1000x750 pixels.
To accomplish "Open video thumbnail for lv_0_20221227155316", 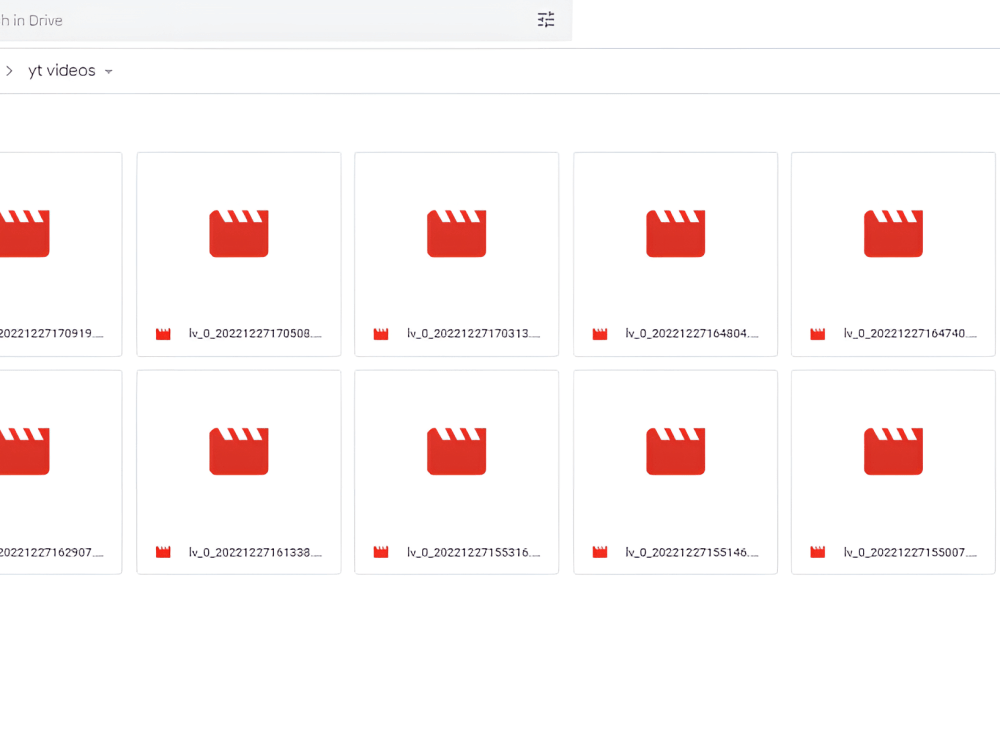I will (x=457, y=452).
